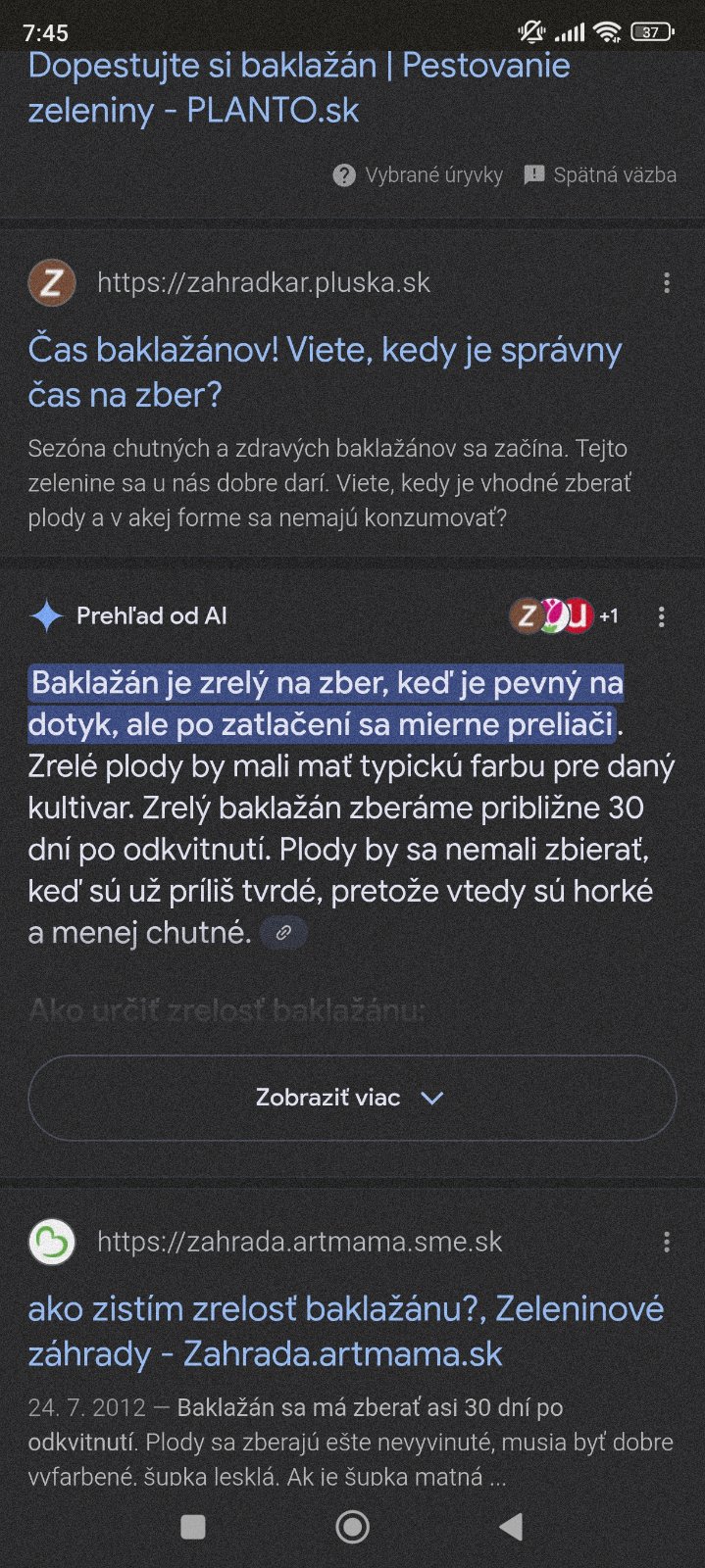The image size is (705, 1568).
Task: Open the +1 additional sources indicator
Action: 609,616
